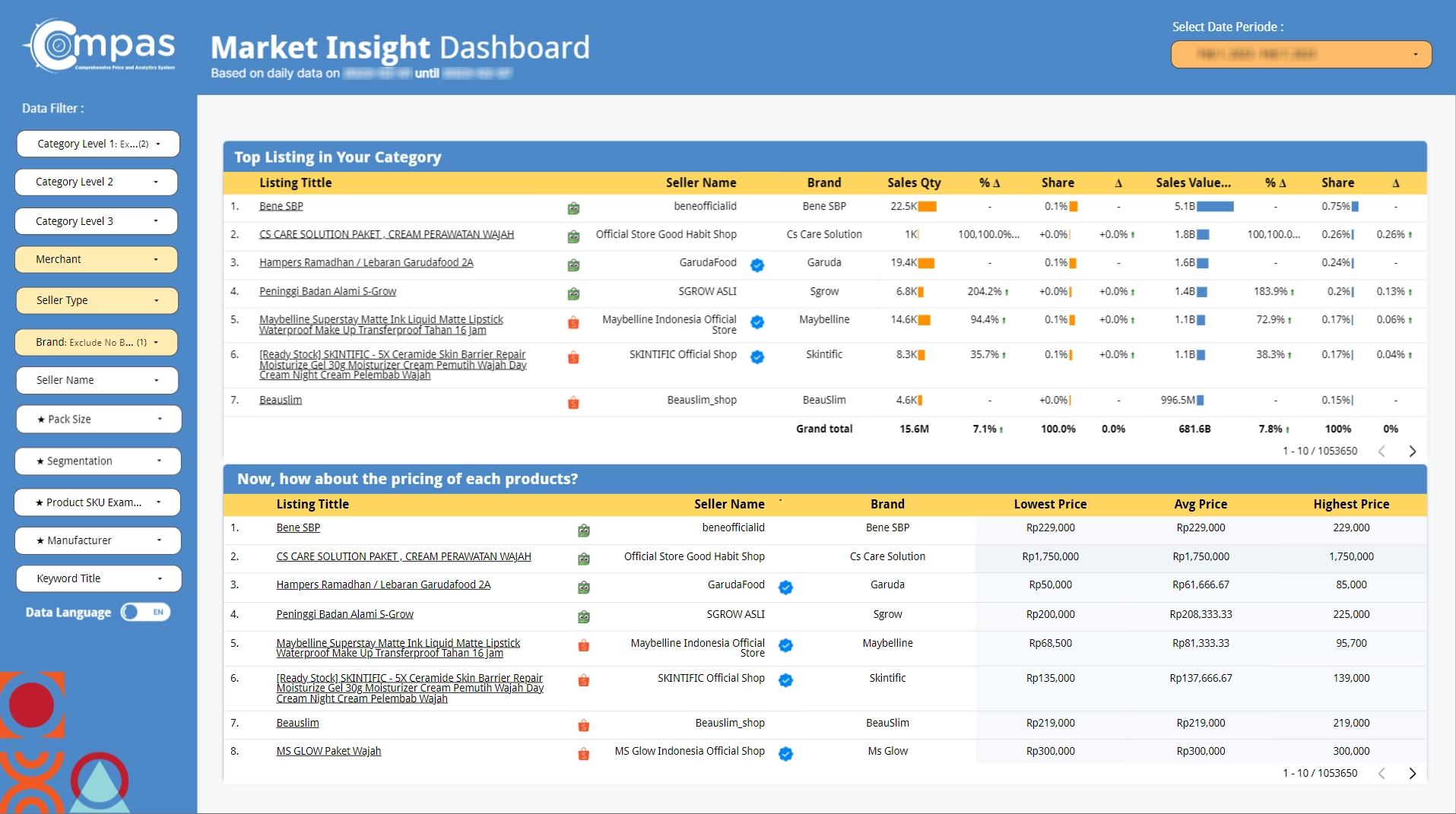Viewport: 1456px width, 814px height.
Task: Go to next page of pricing table
Action: 1412,774
